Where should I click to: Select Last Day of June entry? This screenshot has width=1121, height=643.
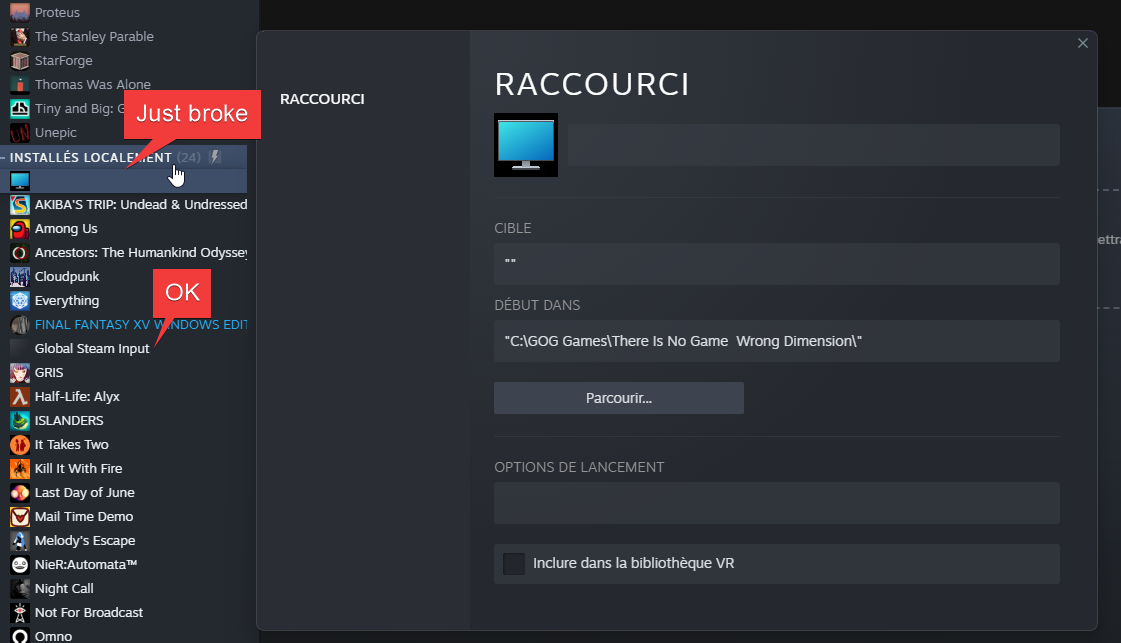click(x=84, y=492)
